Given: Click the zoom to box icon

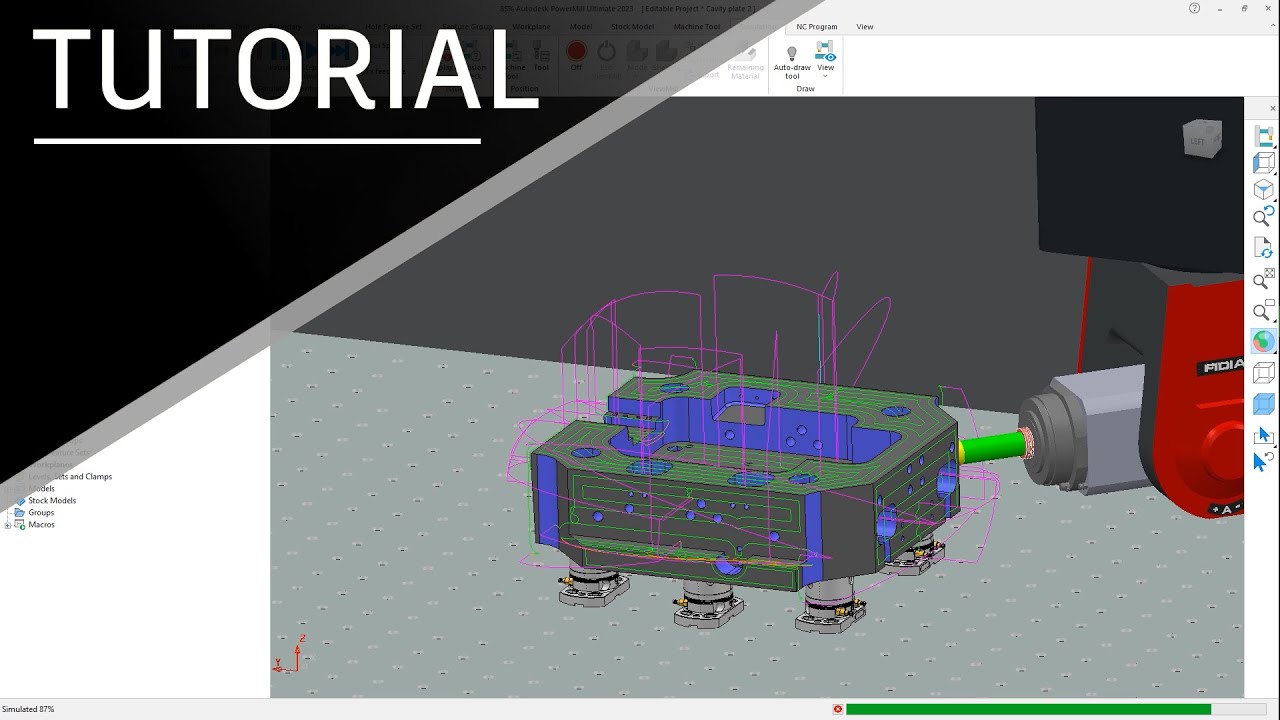Looking at the screenshot, I should (1264, 310).
